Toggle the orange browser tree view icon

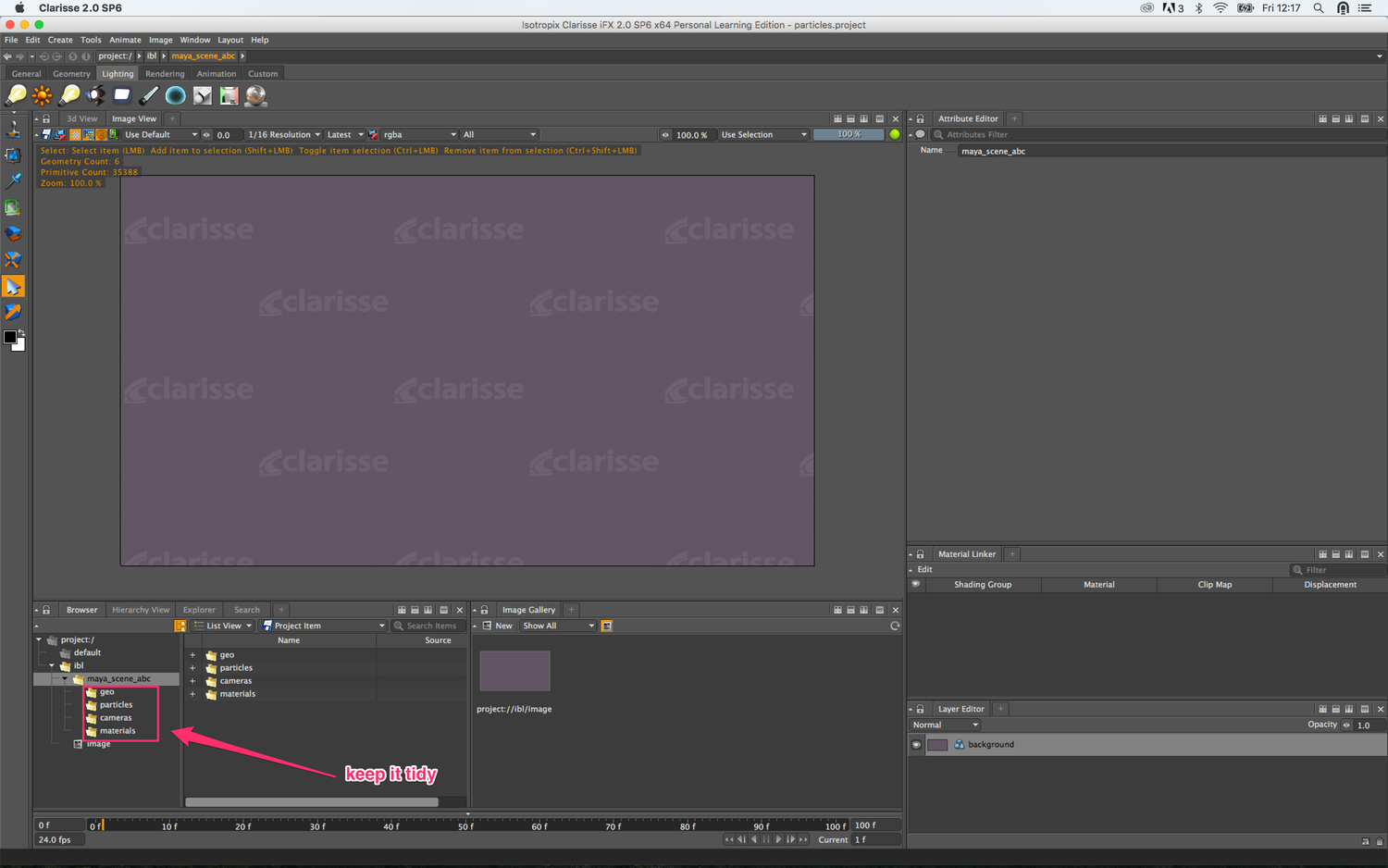click(180, 626)
